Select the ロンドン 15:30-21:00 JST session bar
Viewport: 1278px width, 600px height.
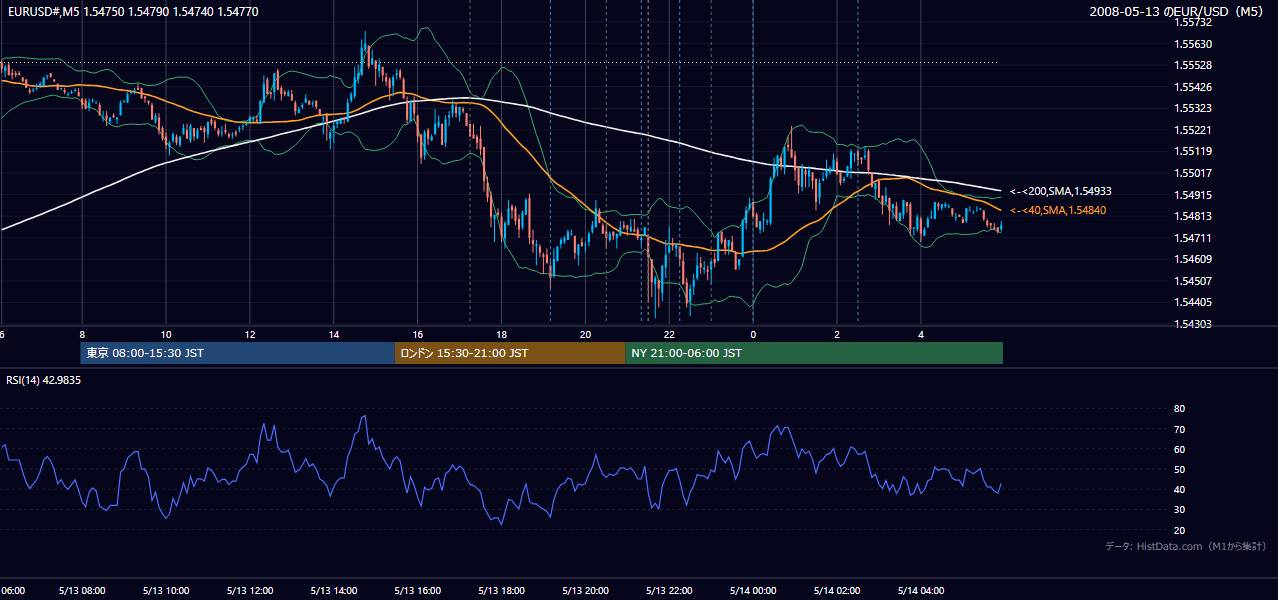510,353
